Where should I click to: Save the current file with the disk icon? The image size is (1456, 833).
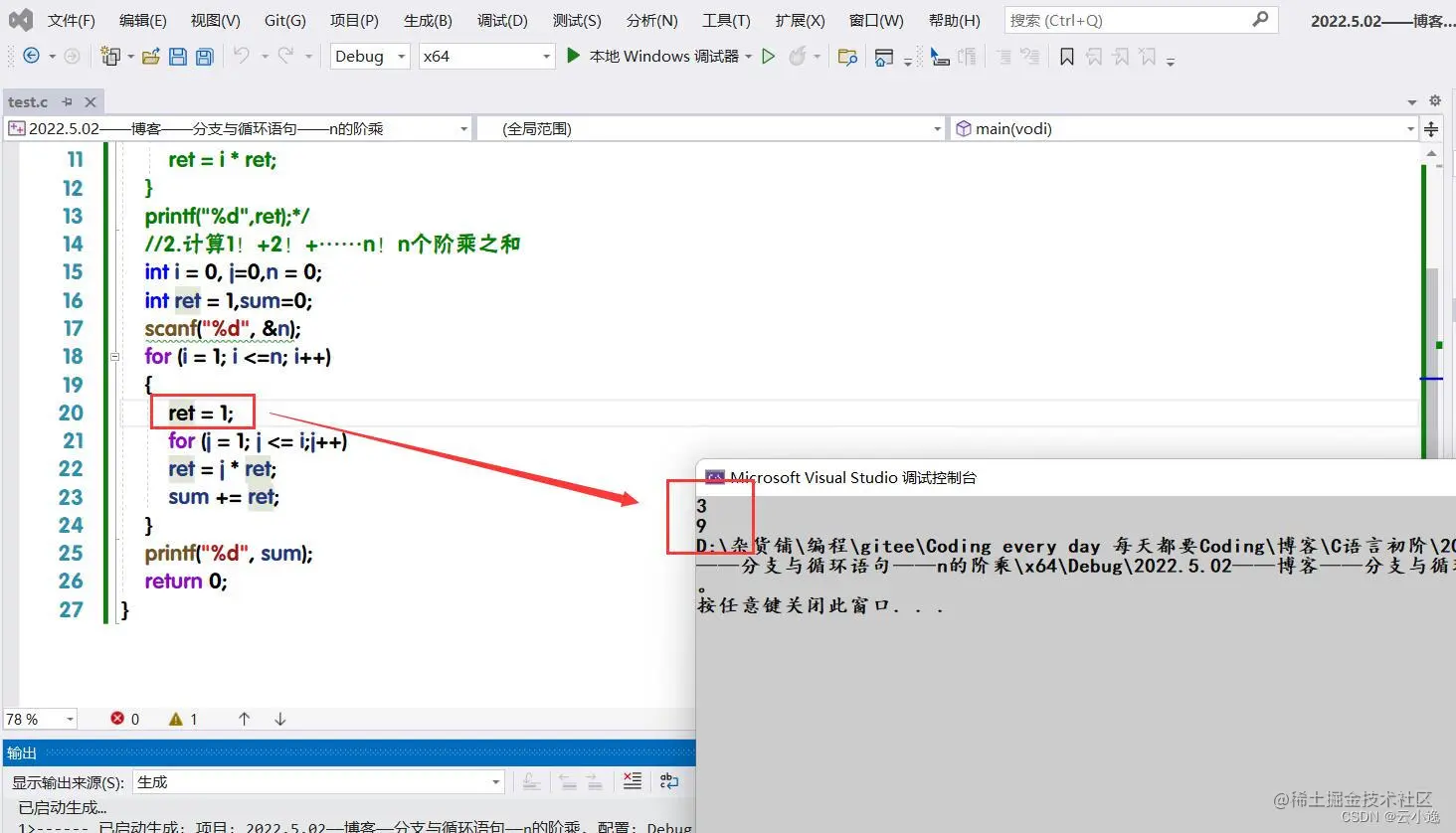pyautogui.click(x=178, y=57)
